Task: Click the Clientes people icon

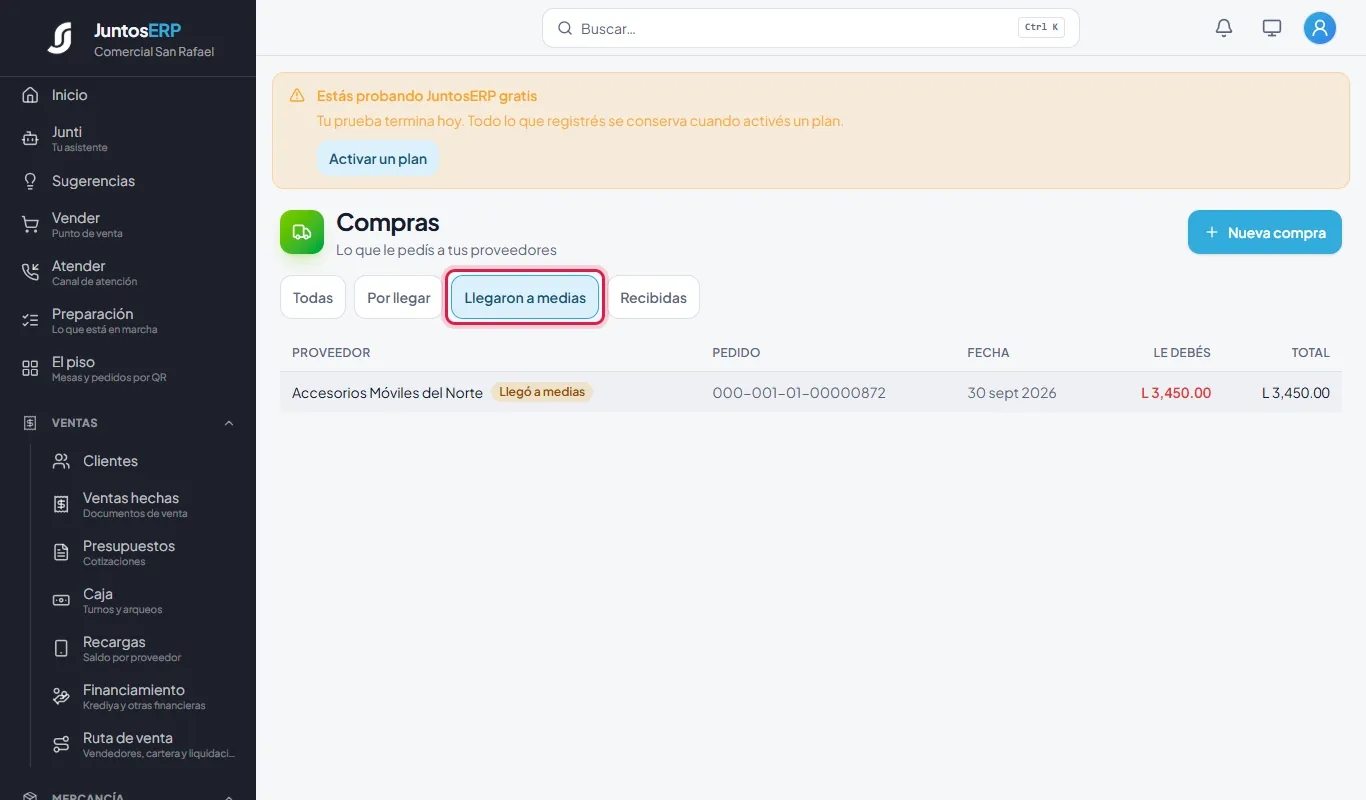Action: pos(61,461)
